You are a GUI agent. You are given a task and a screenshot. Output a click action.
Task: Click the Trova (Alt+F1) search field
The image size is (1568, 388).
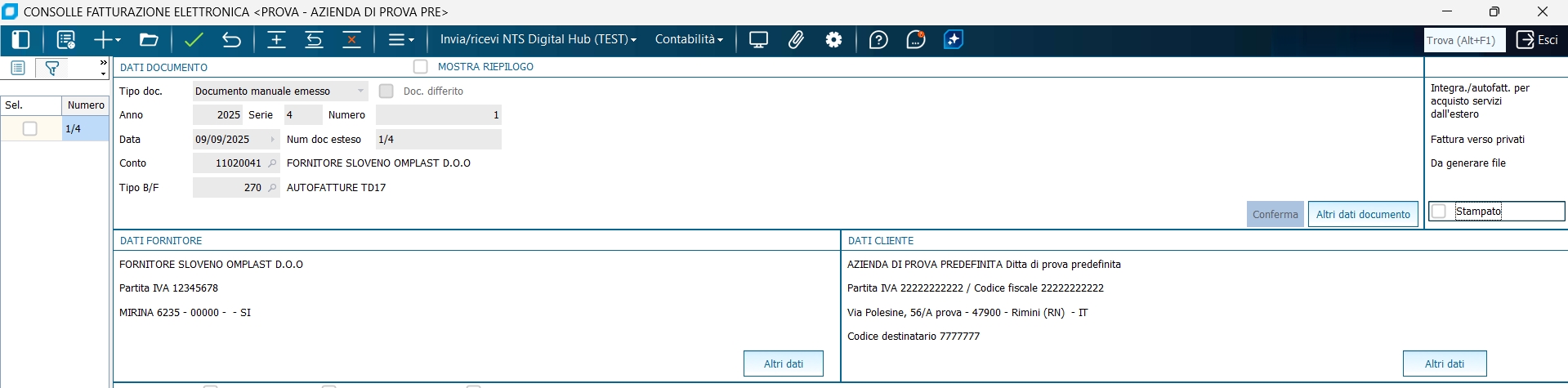(x=1464, y=40)
